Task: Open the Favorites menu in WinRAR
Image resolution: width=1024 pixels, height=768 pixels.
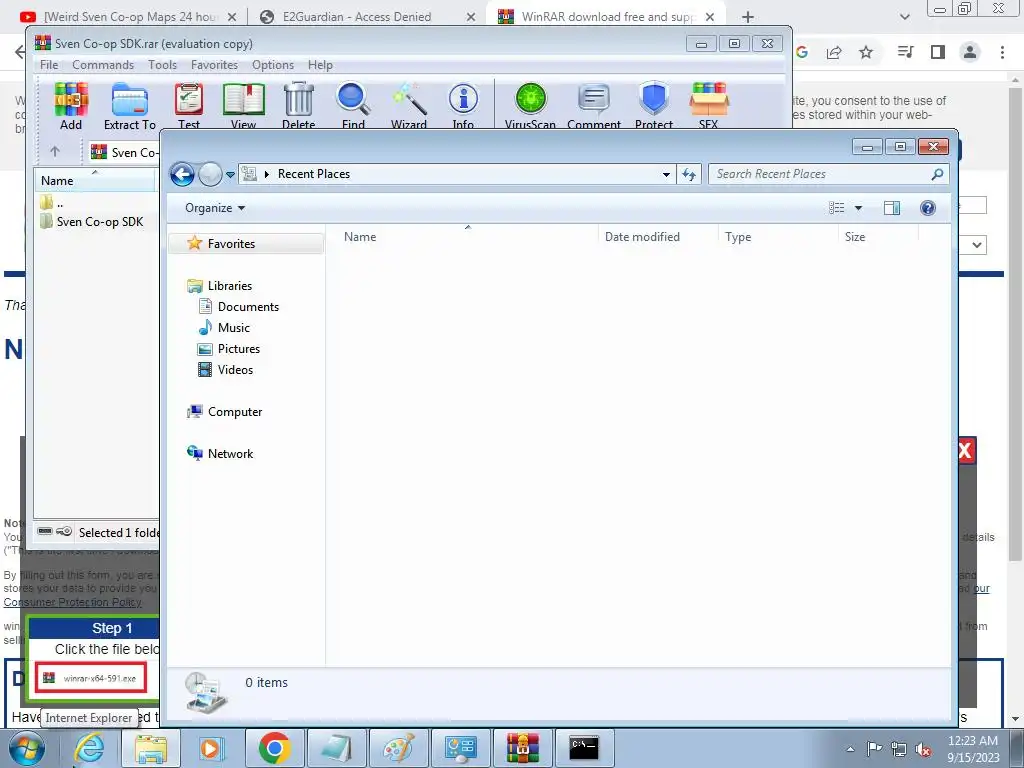Action: [x=214, y=65]
